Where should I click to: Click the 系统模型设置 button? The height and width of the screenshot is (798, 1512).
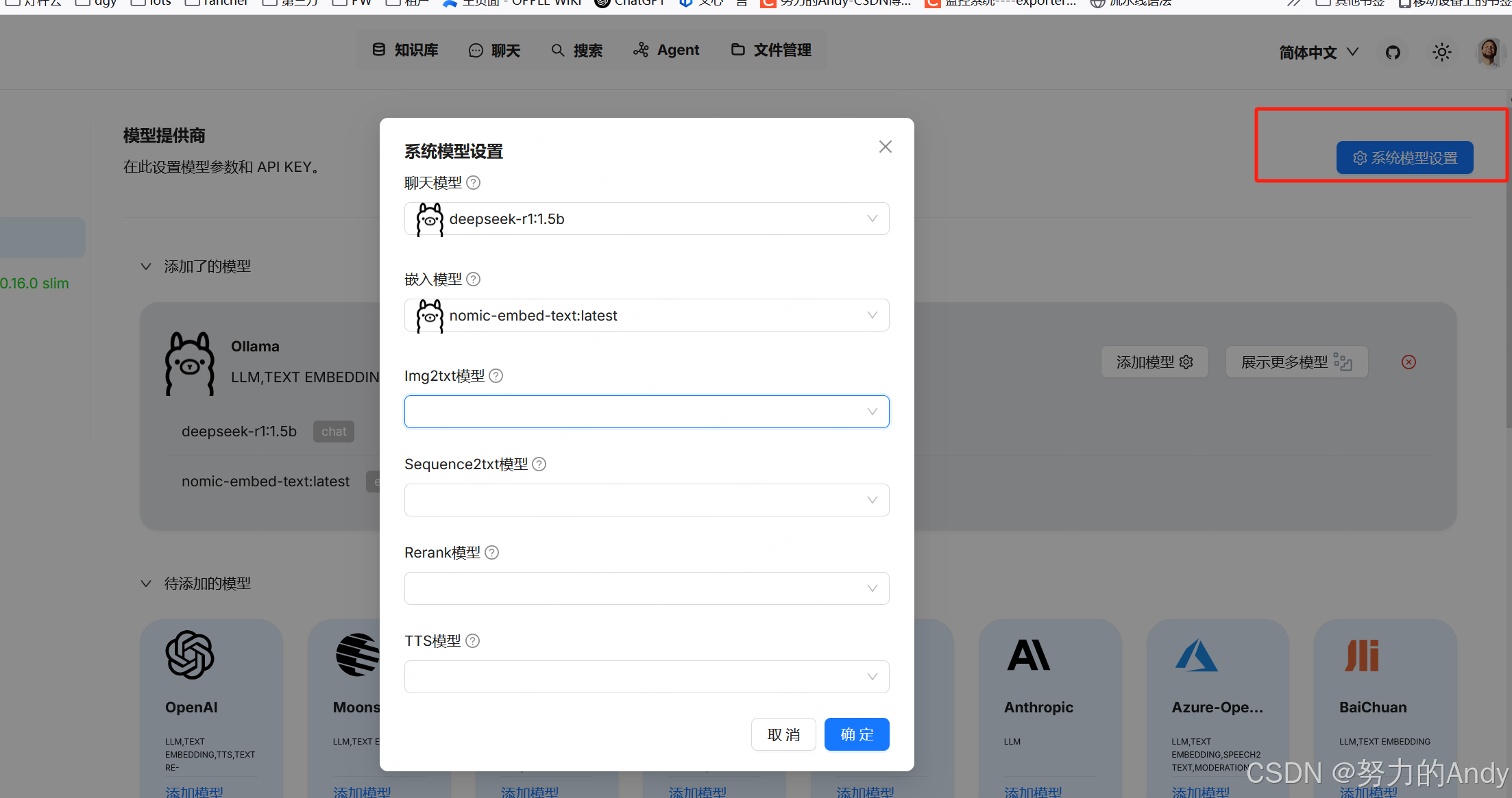pos(1404,158)
